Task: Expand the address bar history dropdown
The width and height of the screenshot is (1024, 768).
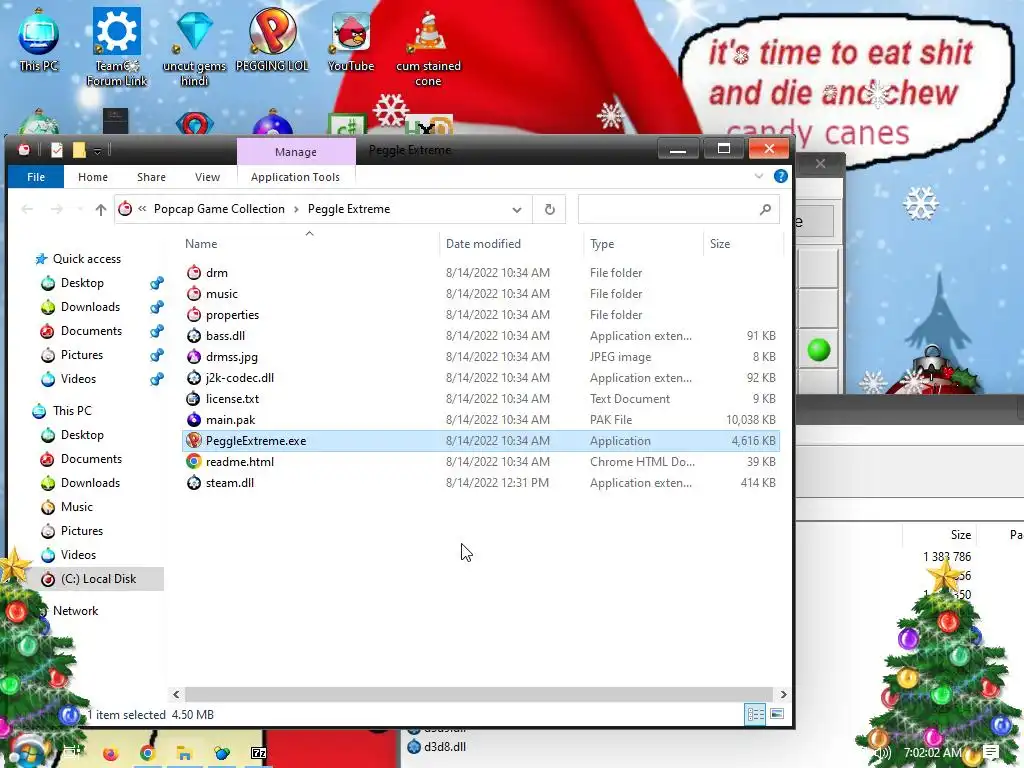Action: tap(517, 210)
